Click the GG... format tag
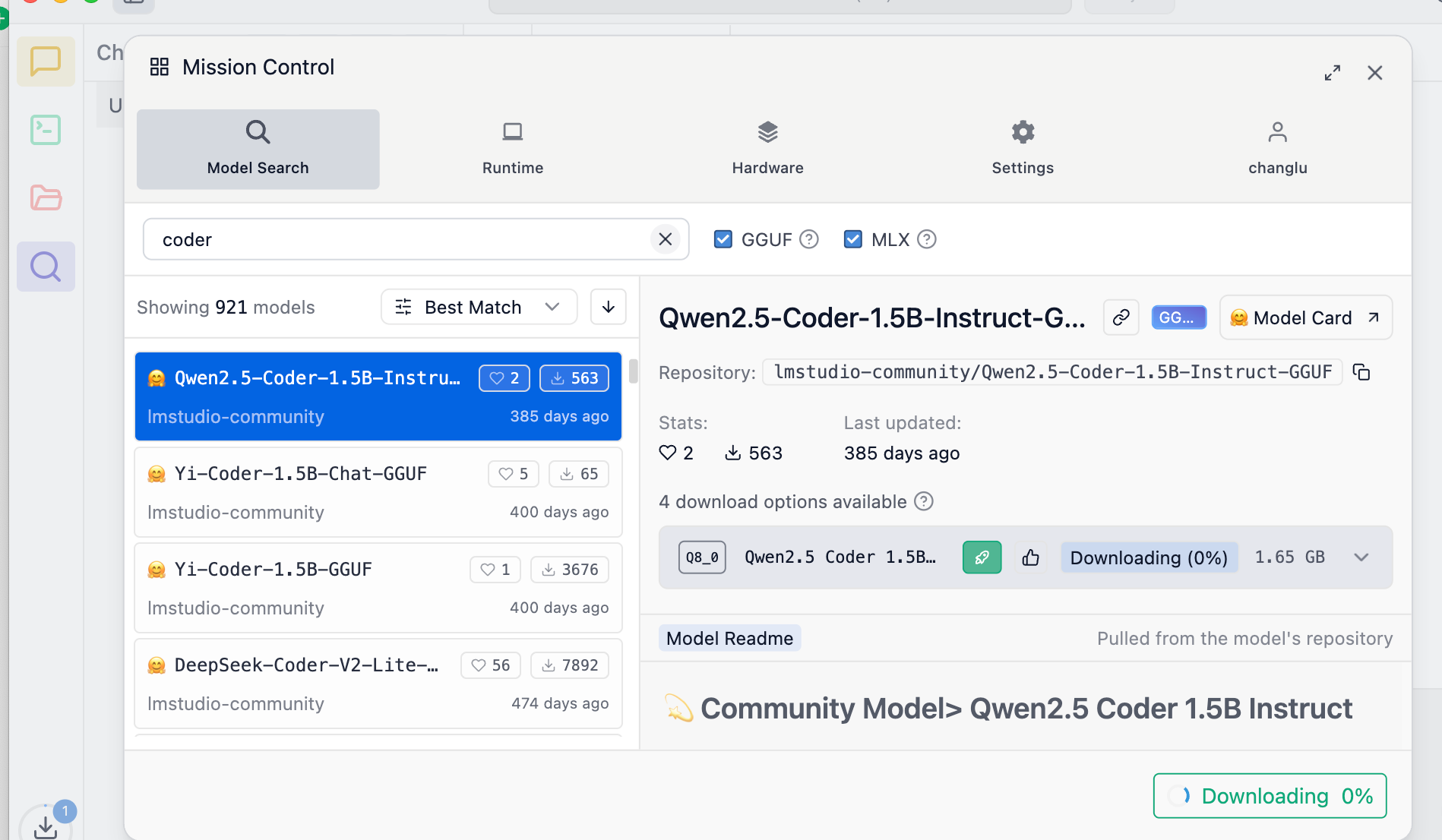Image resolution: width=1442 pixels, height=840 pixels. pos(1178,317)
